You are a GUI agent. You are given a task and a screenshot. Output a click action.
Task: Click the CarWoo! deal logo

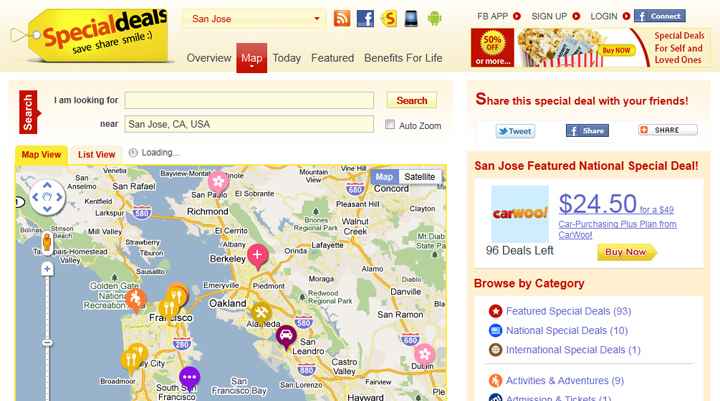tap(520, 214)
